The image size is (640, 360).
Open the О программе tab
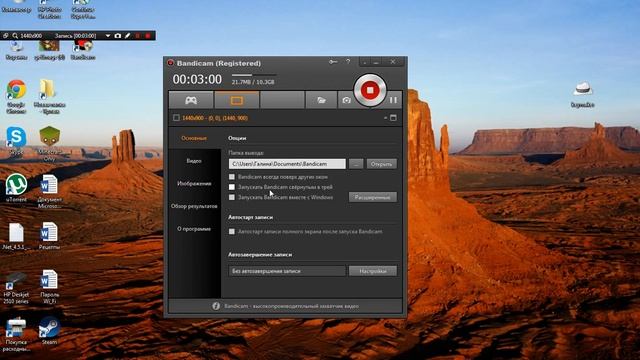coord(194,229)
